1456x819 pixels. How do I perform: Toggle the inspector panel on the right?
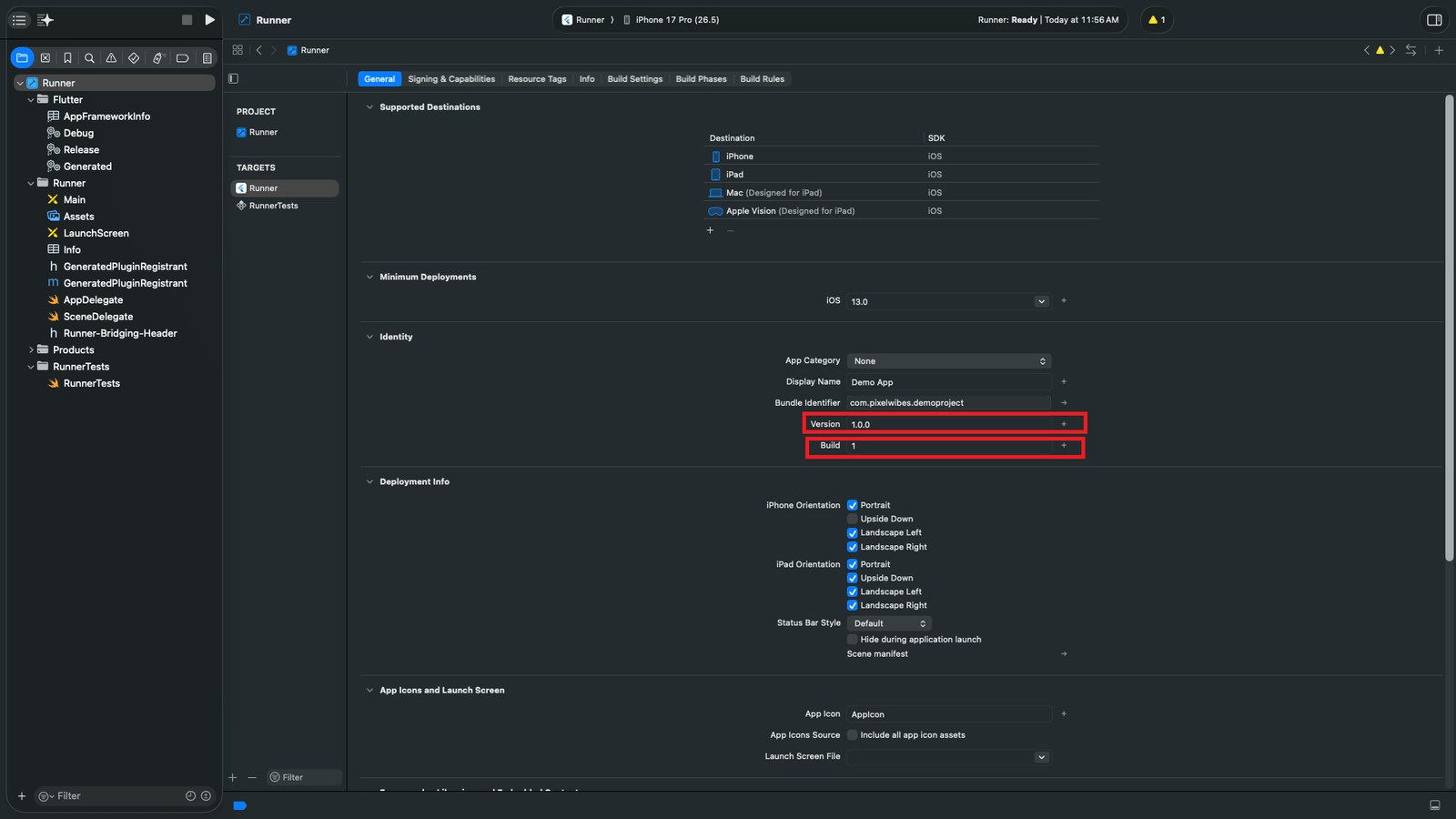pyautogui.click(x=1434, y=19)
